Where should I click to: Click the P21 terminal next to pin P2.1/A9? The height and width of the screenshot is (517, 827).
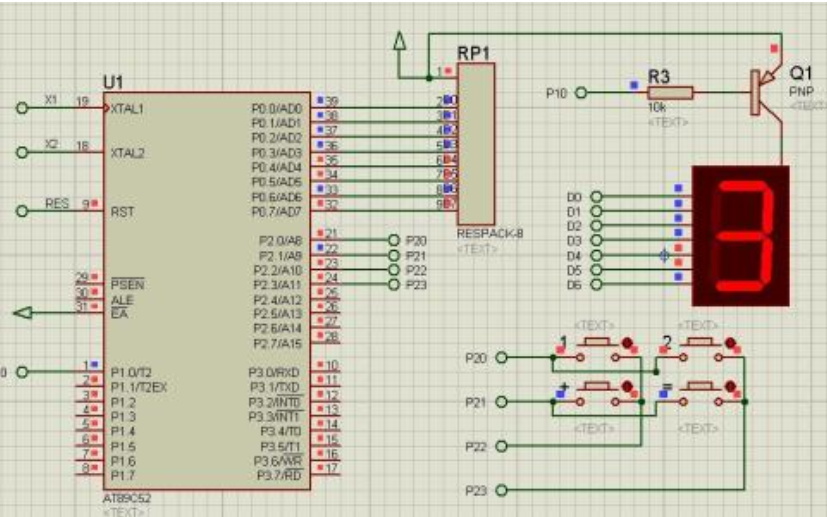[x=393, y=255]
